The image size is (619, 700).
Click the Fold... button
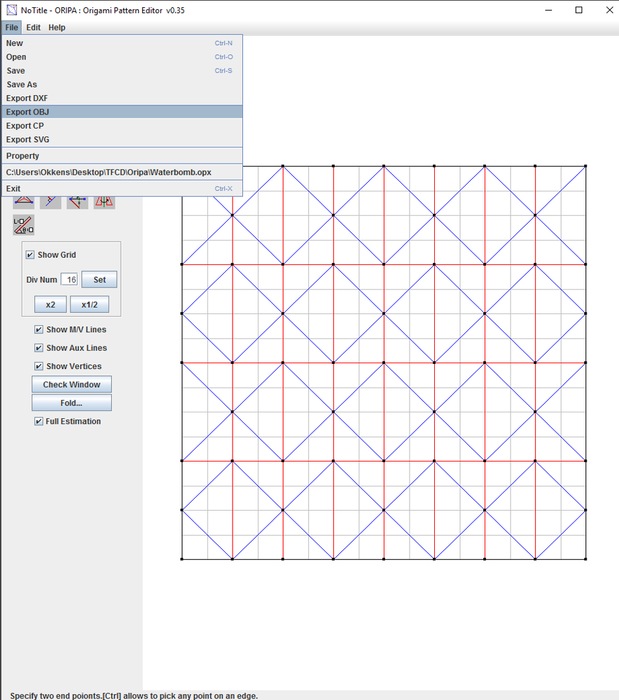[x=71, y=403]
